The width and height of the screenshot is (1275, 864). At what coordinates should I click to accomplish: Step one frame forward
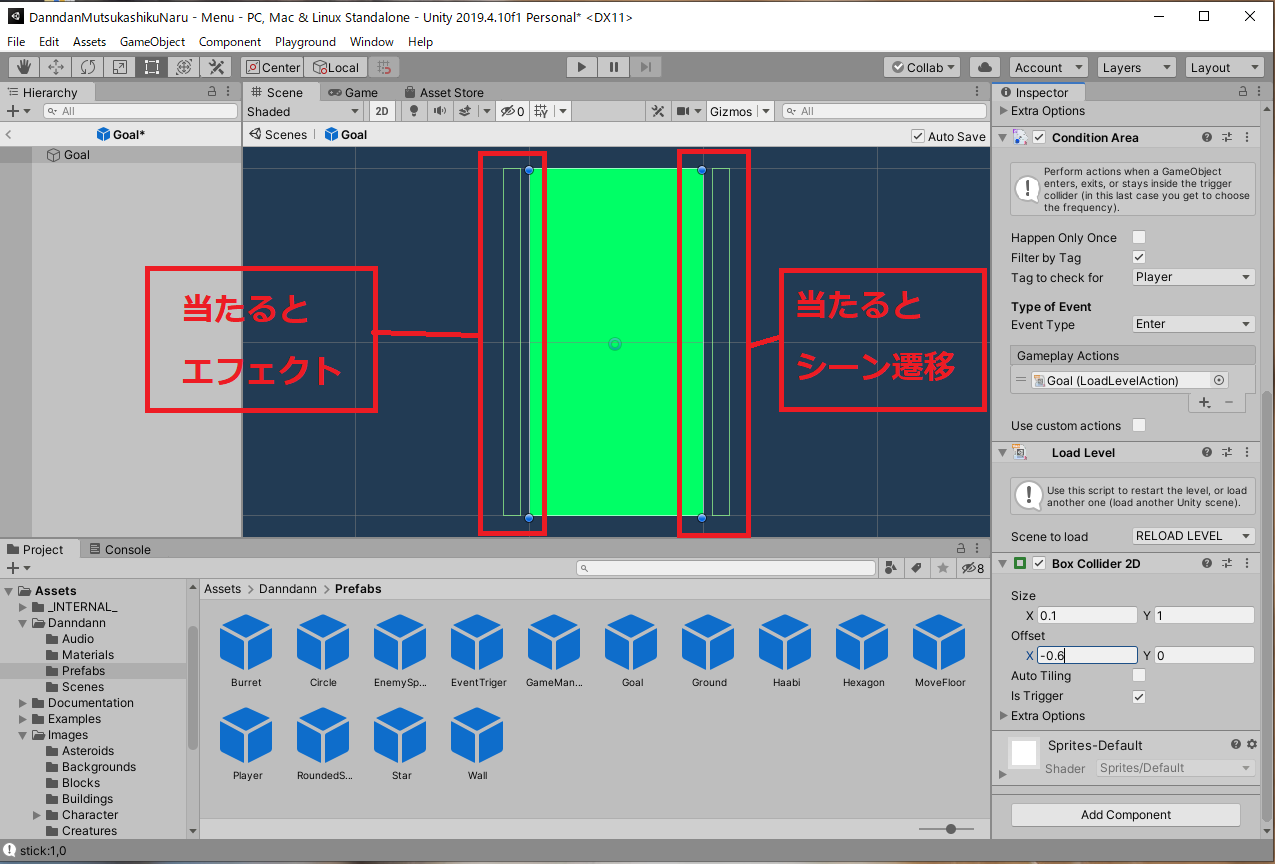(x=646, y=67)
